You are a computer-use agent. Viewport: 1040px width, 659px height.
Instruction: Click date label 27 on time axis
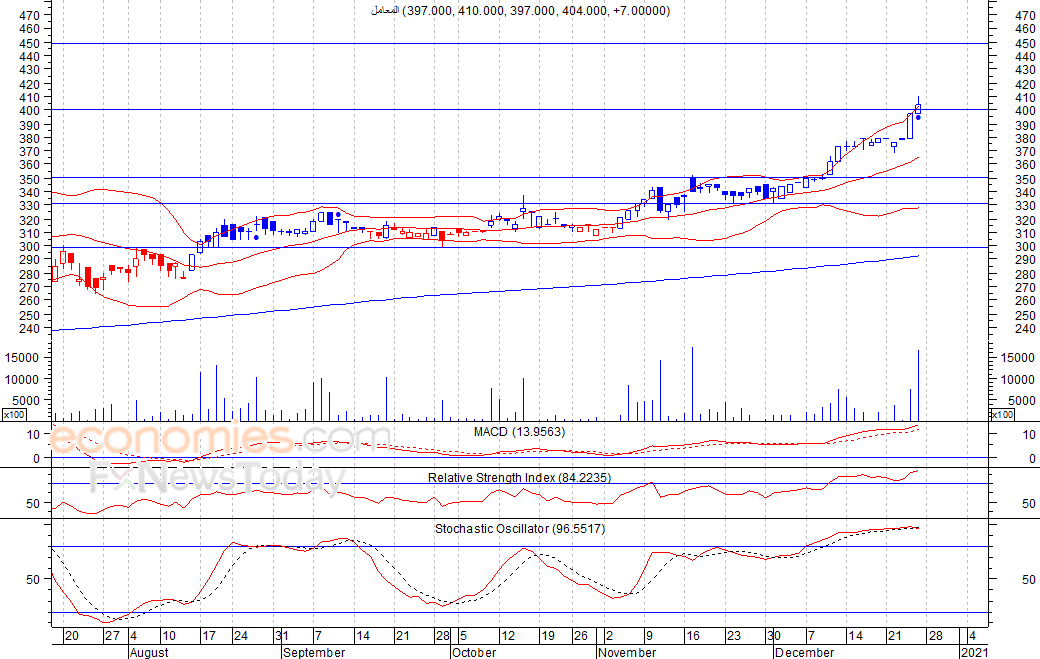pos(112,636)
